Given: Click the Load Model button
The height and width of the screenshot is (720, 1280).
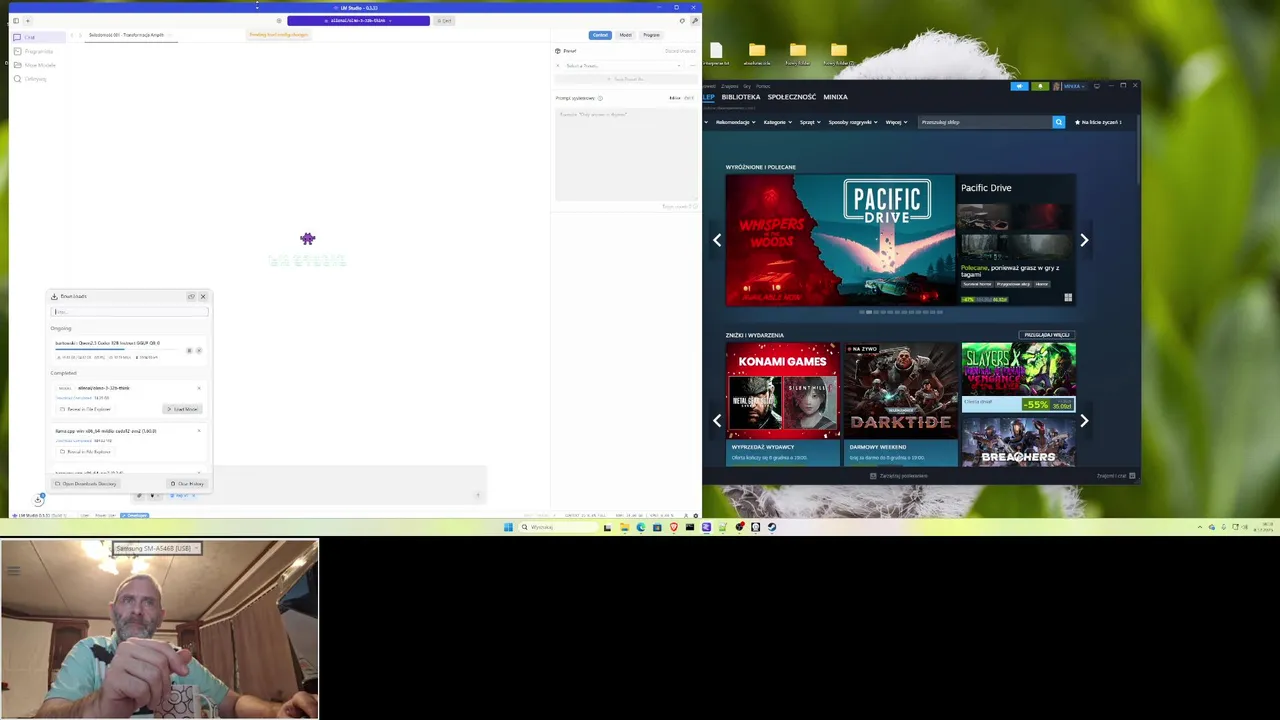Looking at the screenshot, I should pyautogui.click(x=183, y=409).
